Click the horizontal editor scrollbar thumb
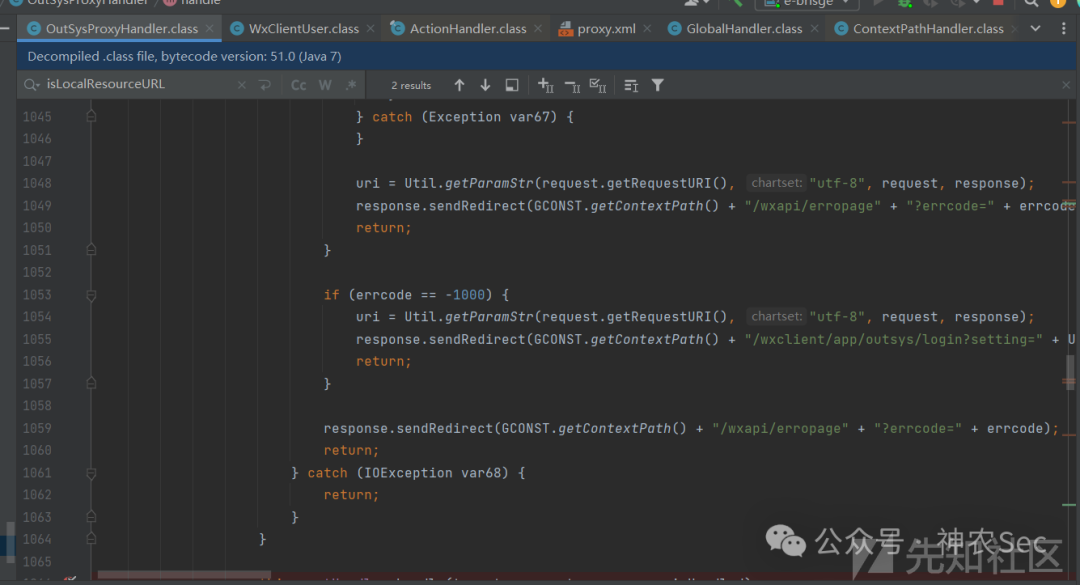The image size is (1080, 585). pos(184,575)
